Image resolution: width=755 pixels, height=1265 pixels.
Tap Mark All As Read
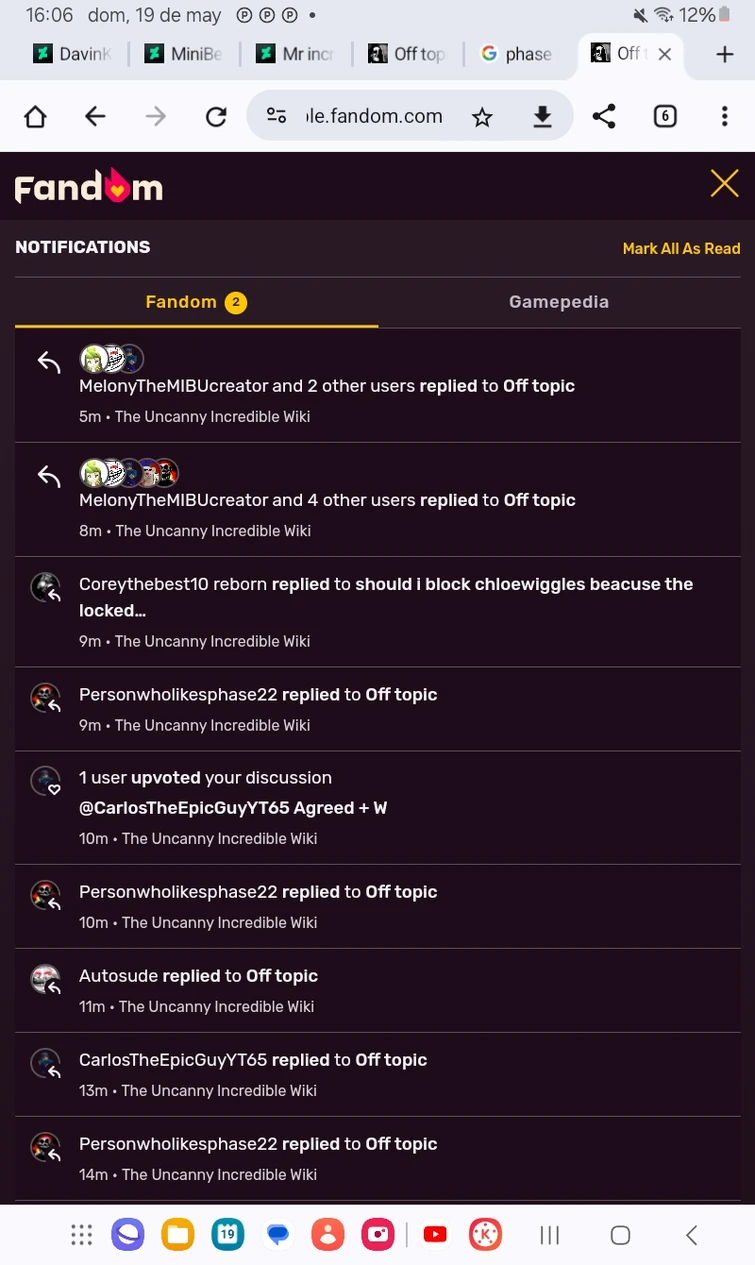(681, 248)
